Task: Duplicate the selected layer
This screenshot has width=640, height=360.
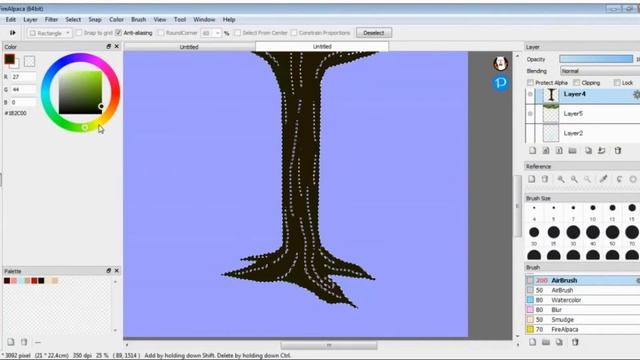Action: (x=588, y=151)
